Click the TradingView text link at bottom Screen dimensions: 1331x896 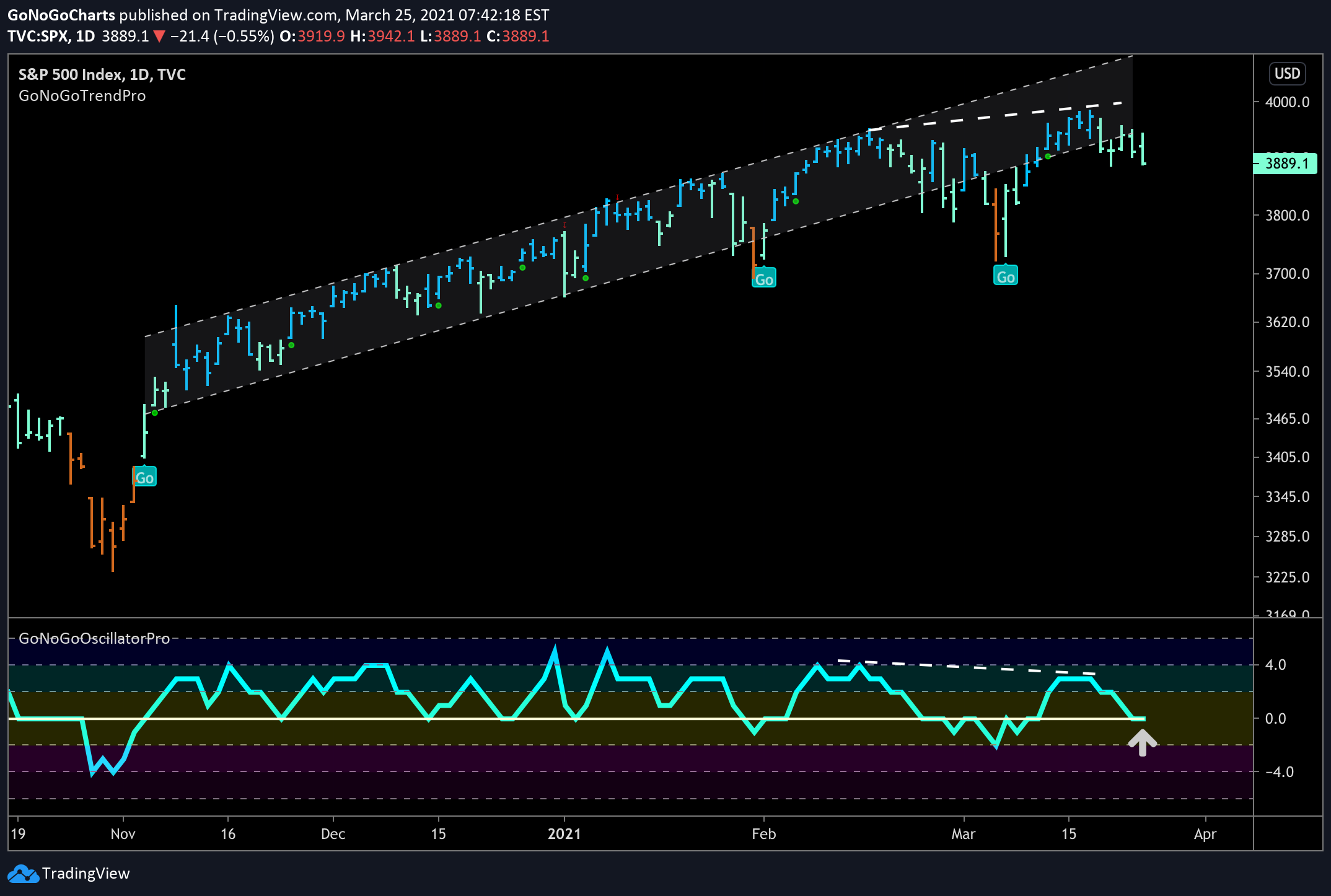pyautogui.click(x=86, y=874)
